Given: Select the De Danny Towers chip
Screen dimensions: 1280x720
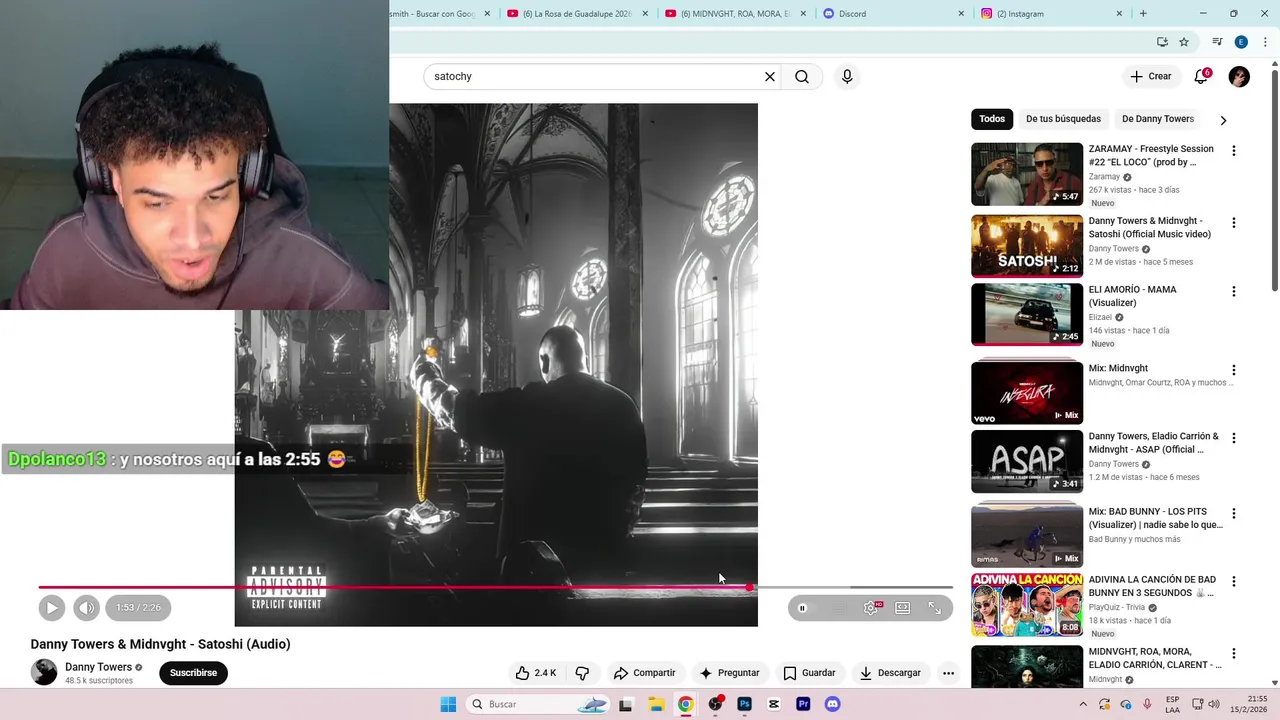Looking at the screenshot, I should 1158,119.
